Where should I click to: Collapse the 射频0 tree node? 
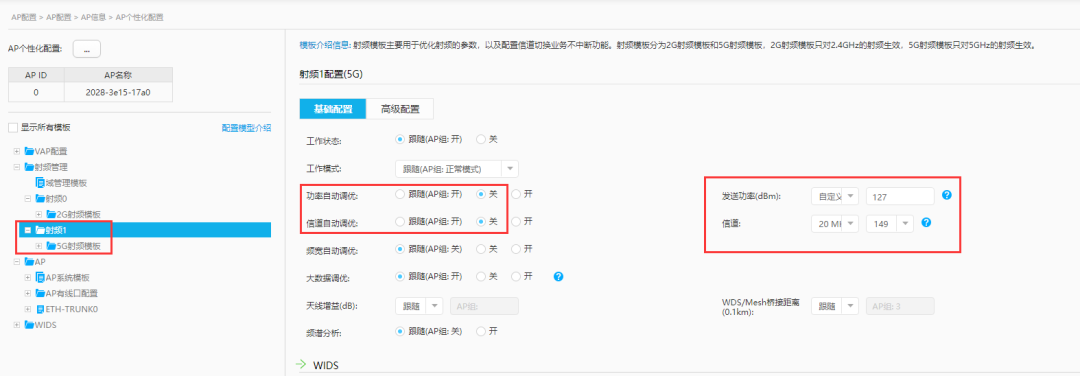(28, 199)
